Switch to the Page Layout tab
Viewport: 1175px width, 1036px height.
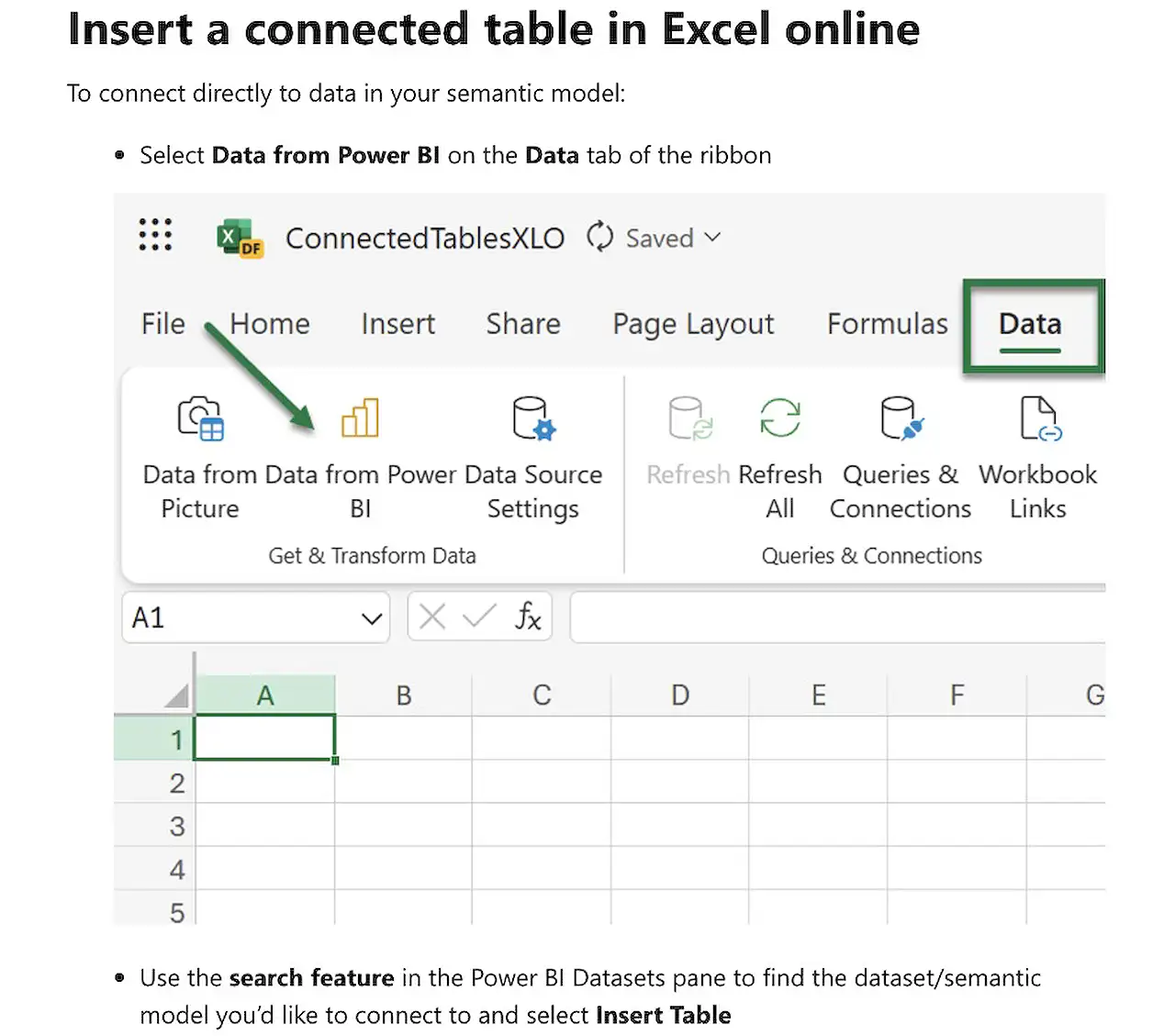pyautogui.click(x=693, y=325)
